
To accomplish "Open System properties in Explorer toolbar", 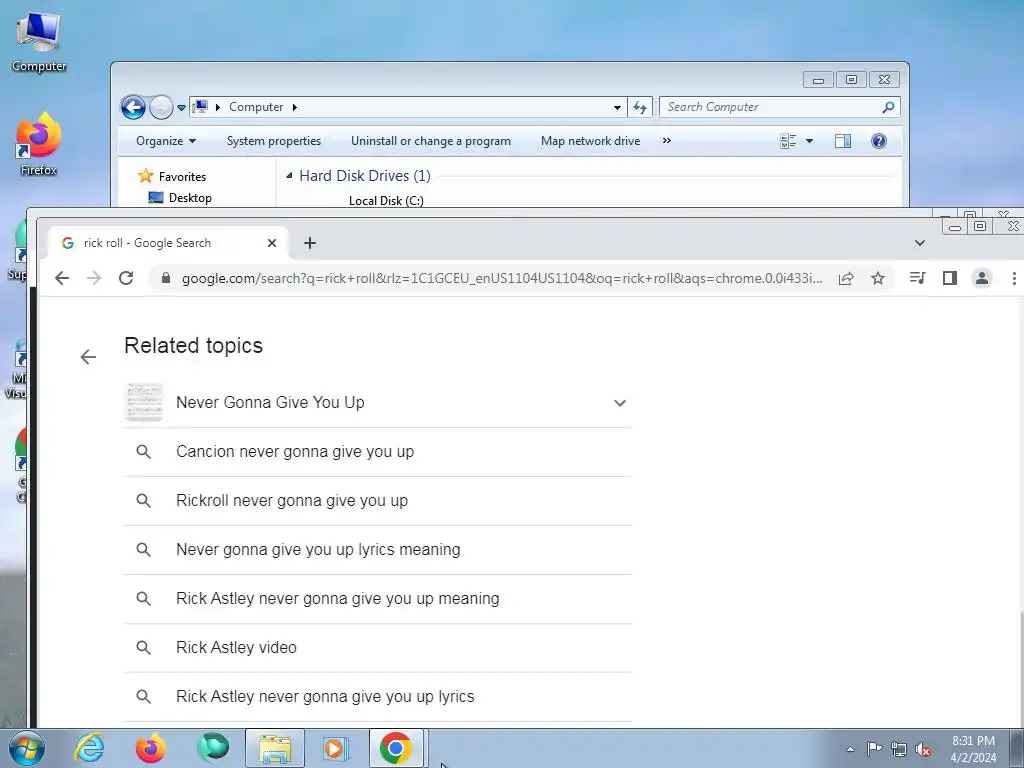I will pyautogui.click(x=274, y=141).
